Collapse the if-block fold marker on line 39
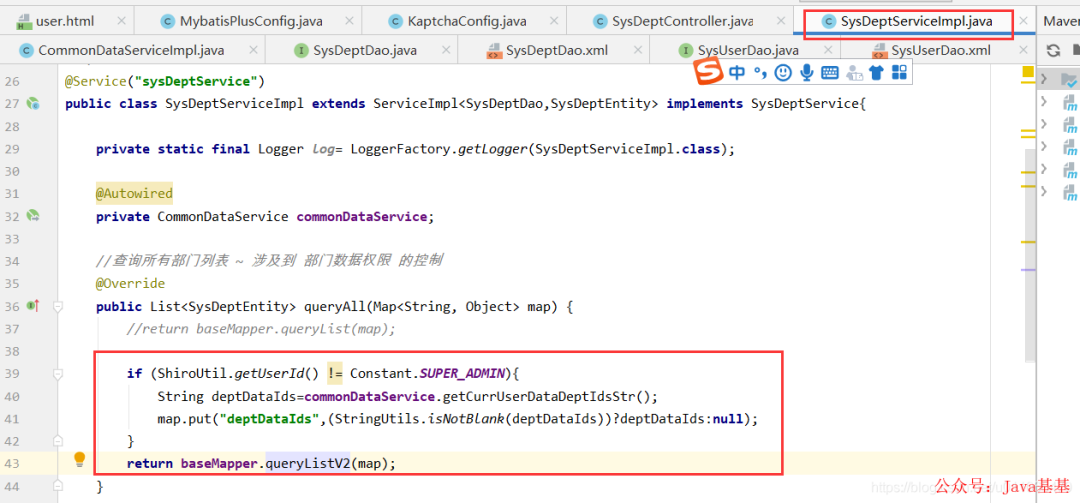The width and height of the screenshot is (1080, 503). pos(59,373)
